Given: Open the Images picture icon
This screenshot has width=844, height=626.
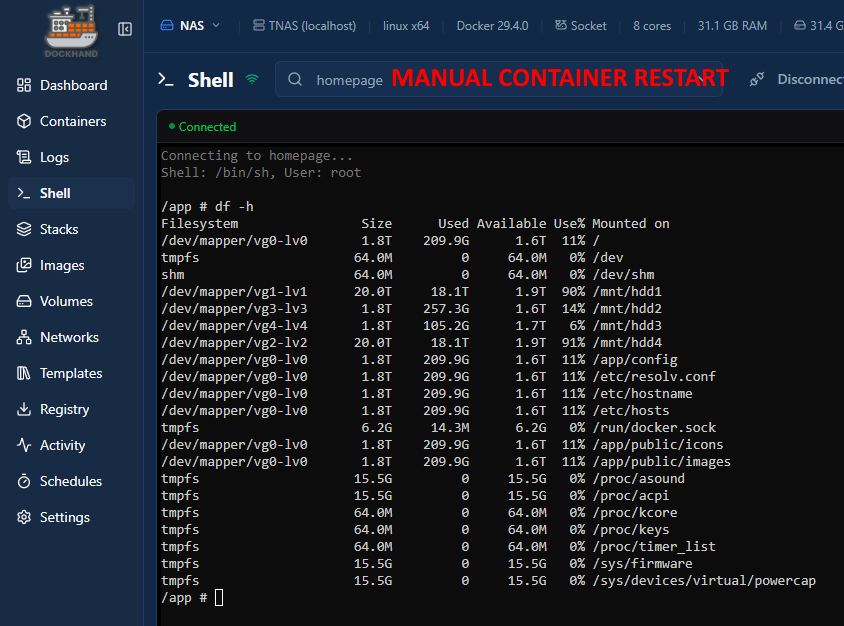Looking at the screenshot, I should click(x=24, y=265).
